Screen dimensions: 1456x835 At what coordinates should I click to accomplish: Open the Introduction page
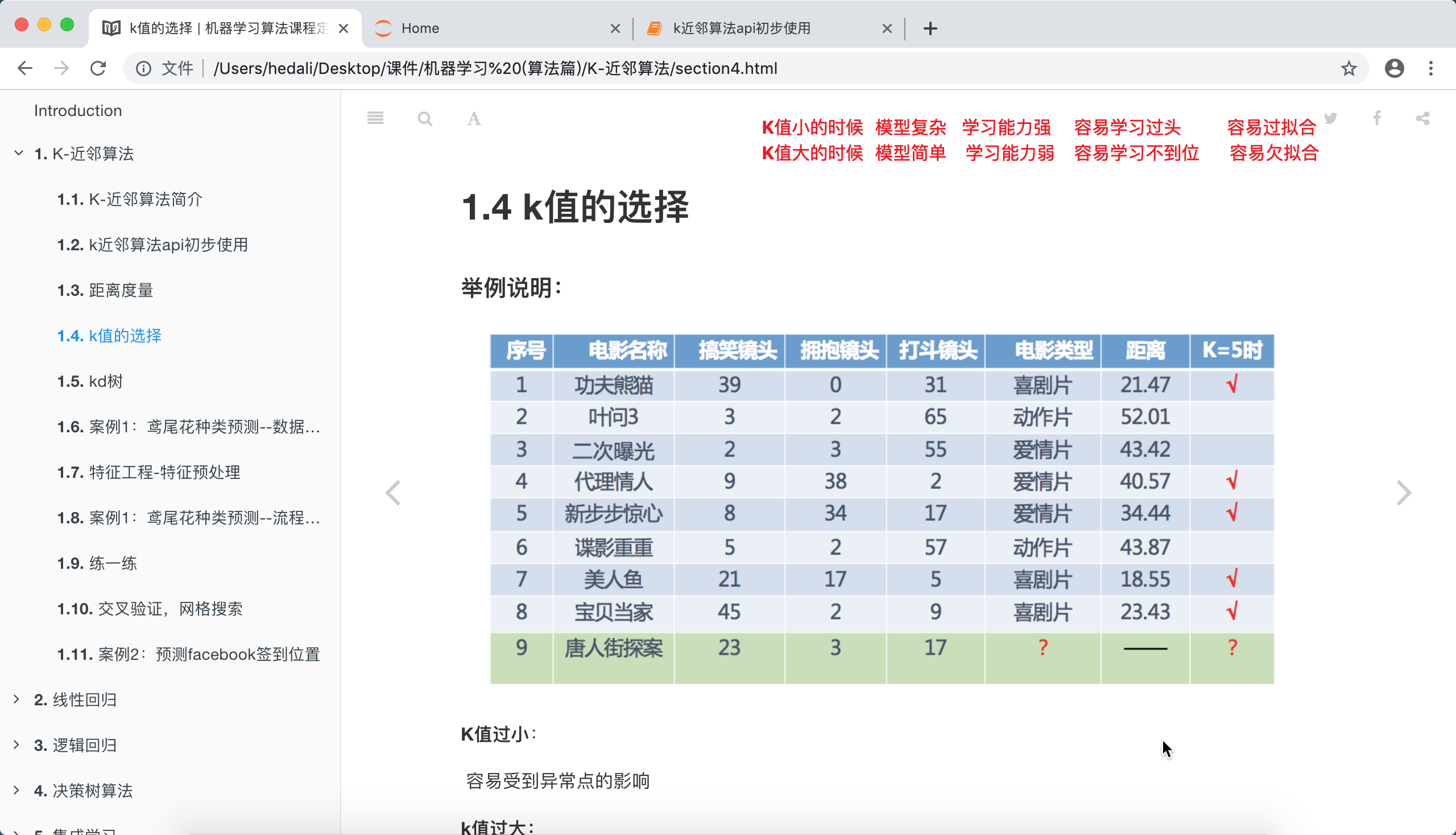[x=78, y=111]
